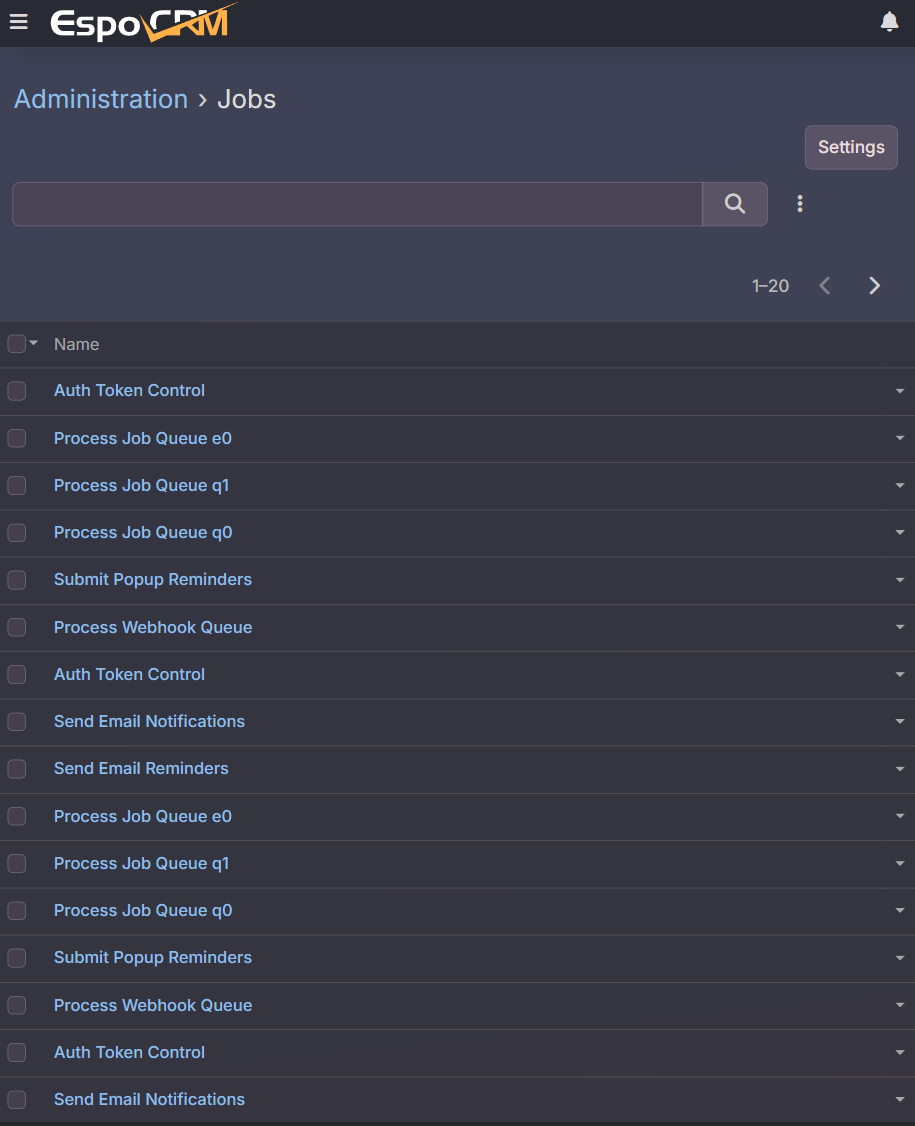Click the search magnifier button
The width and height of the screenshot is (915, 1126).
click(x=735, y=204)
